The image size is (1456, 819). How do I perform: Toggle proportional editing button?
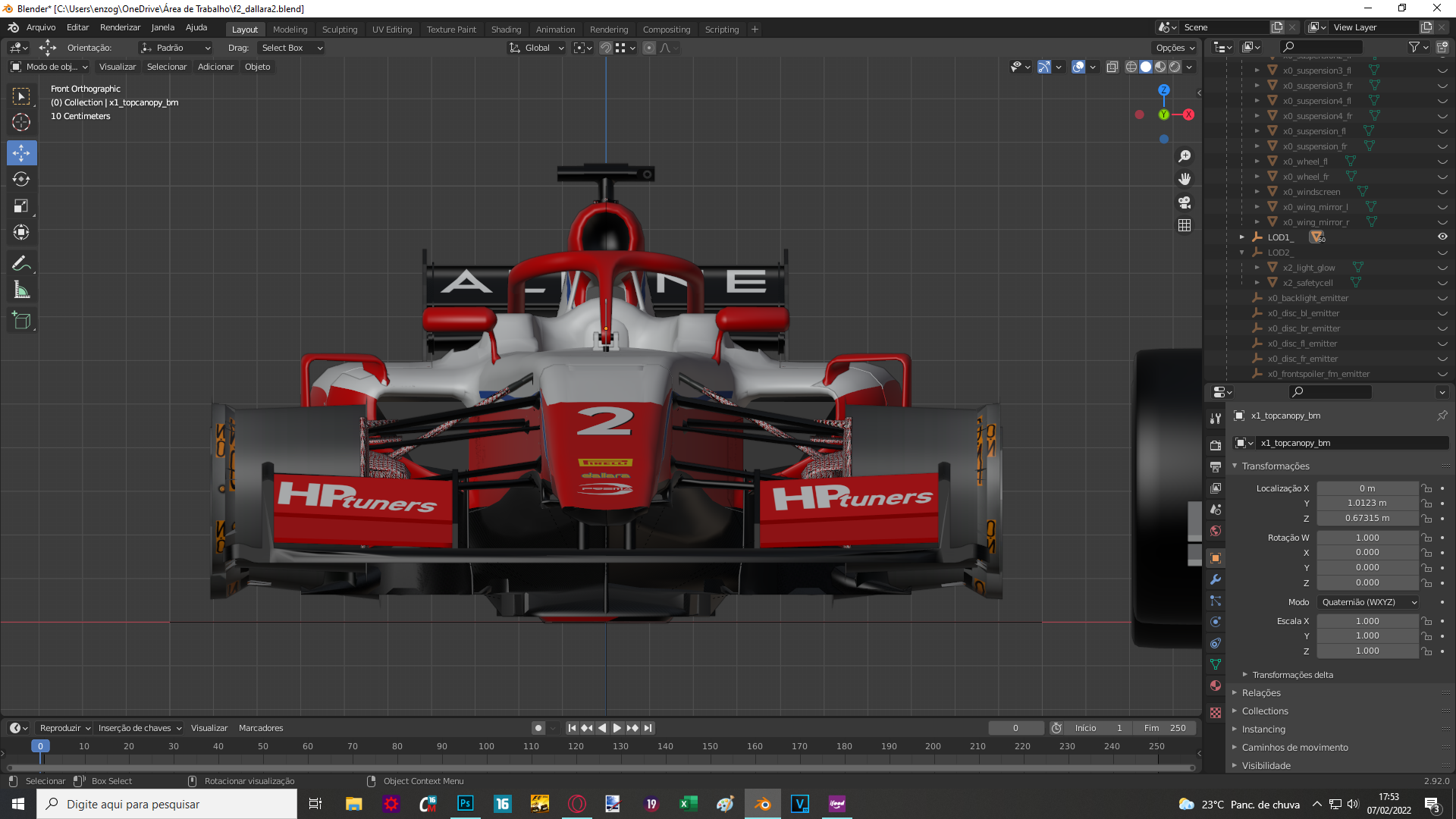coord(649,48)
